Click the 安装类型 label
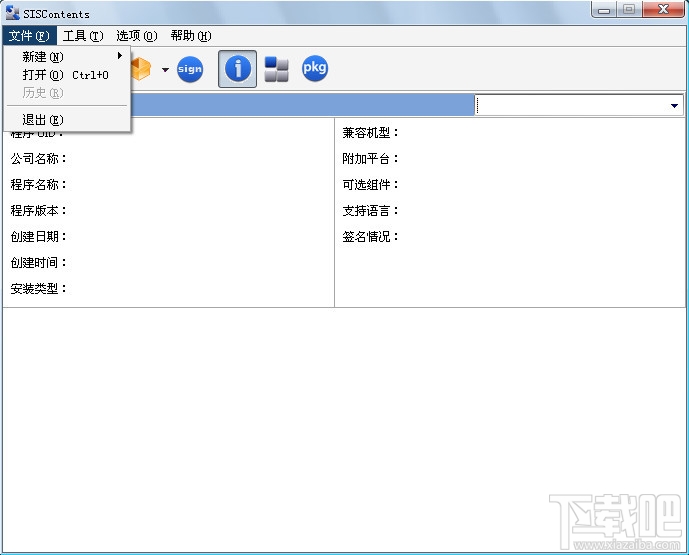The image size is (689, 555). pyautogui.click(x=39, y=288)
